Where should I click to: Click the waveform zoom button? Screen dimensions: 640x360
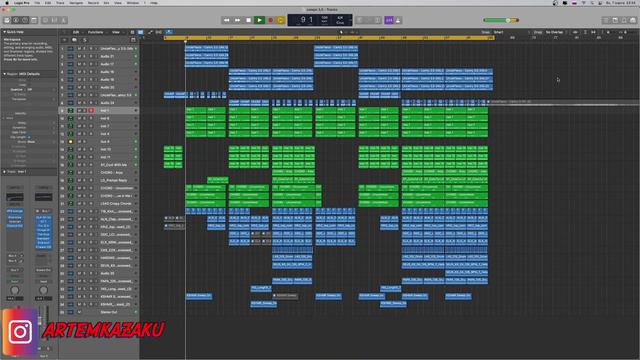click(x=575, y=32)
